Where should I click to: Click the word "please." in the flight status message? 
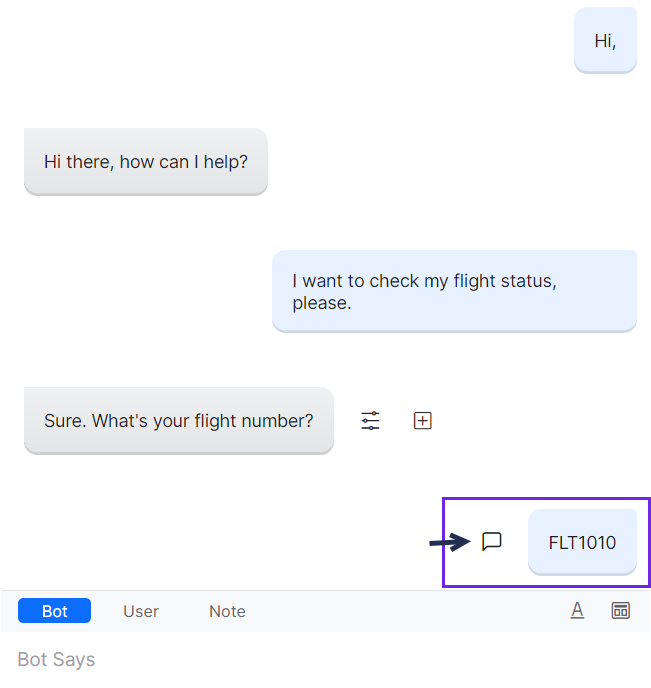click(322, 302)
